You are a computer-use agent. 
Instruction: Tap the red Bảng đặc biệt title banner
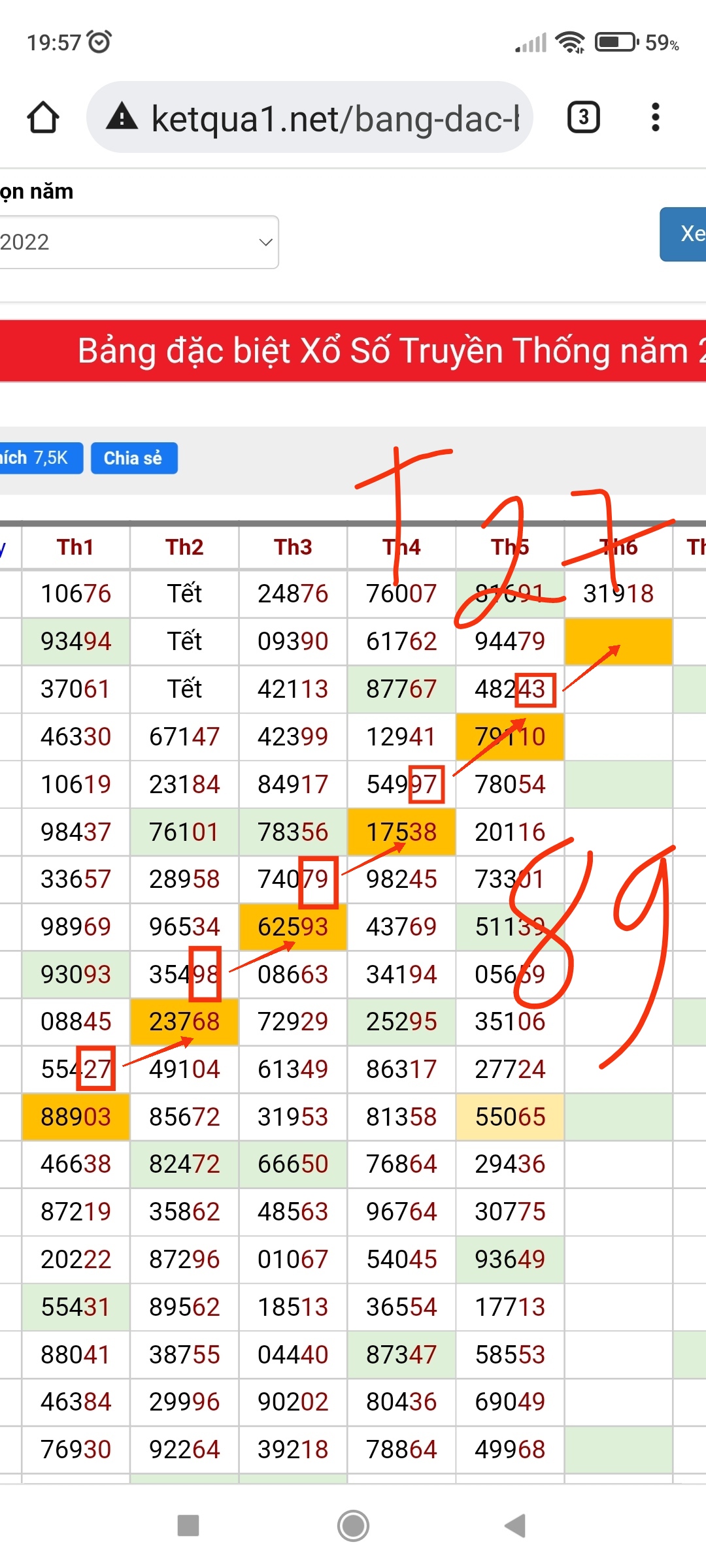point(353,351)
